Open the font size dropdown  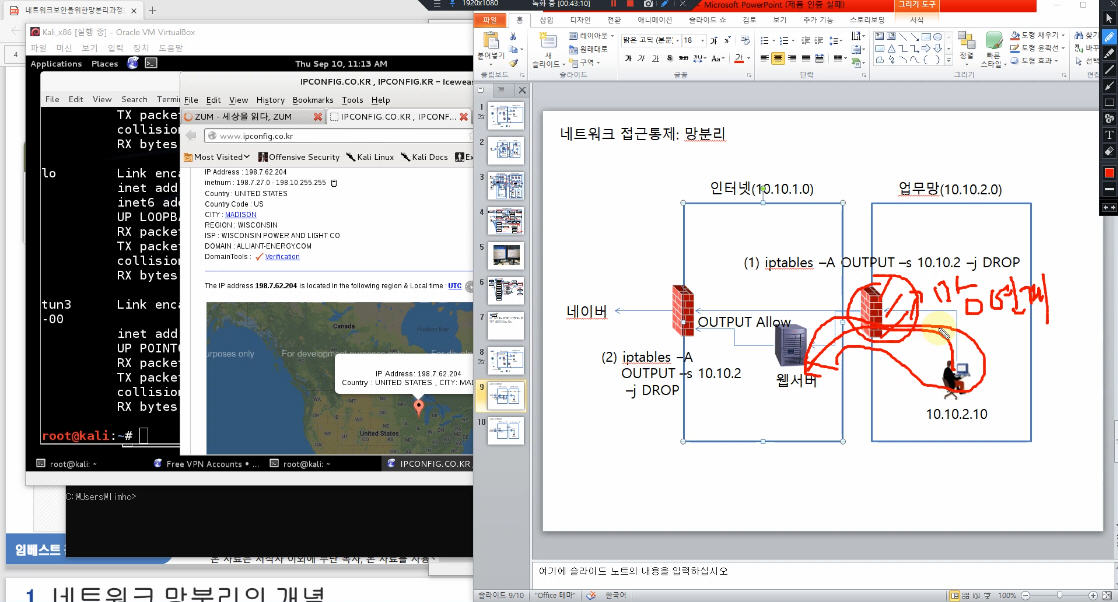(x=702, y=41)
